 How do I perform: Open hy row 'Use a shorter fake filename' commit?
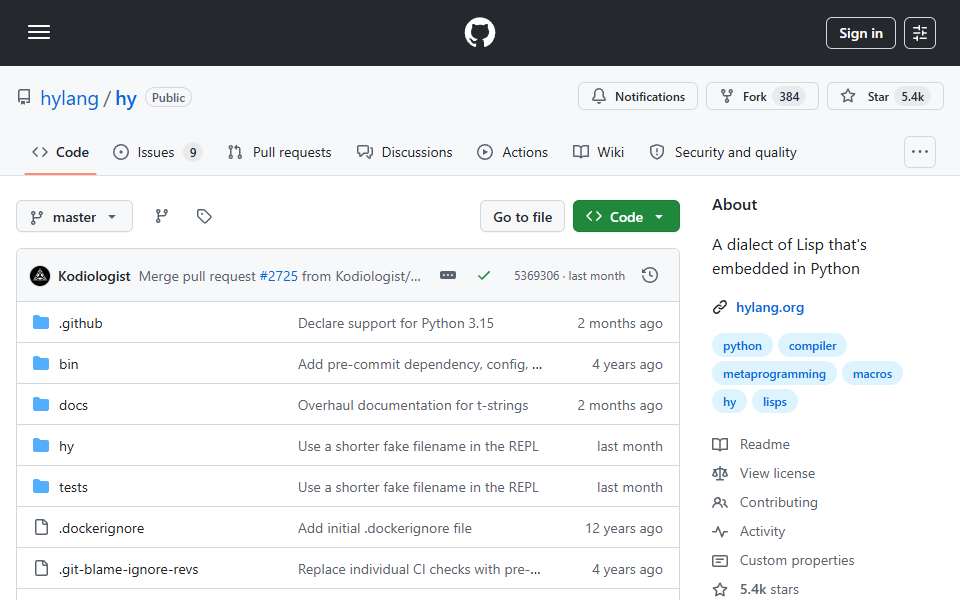click(x=418, y=446)
